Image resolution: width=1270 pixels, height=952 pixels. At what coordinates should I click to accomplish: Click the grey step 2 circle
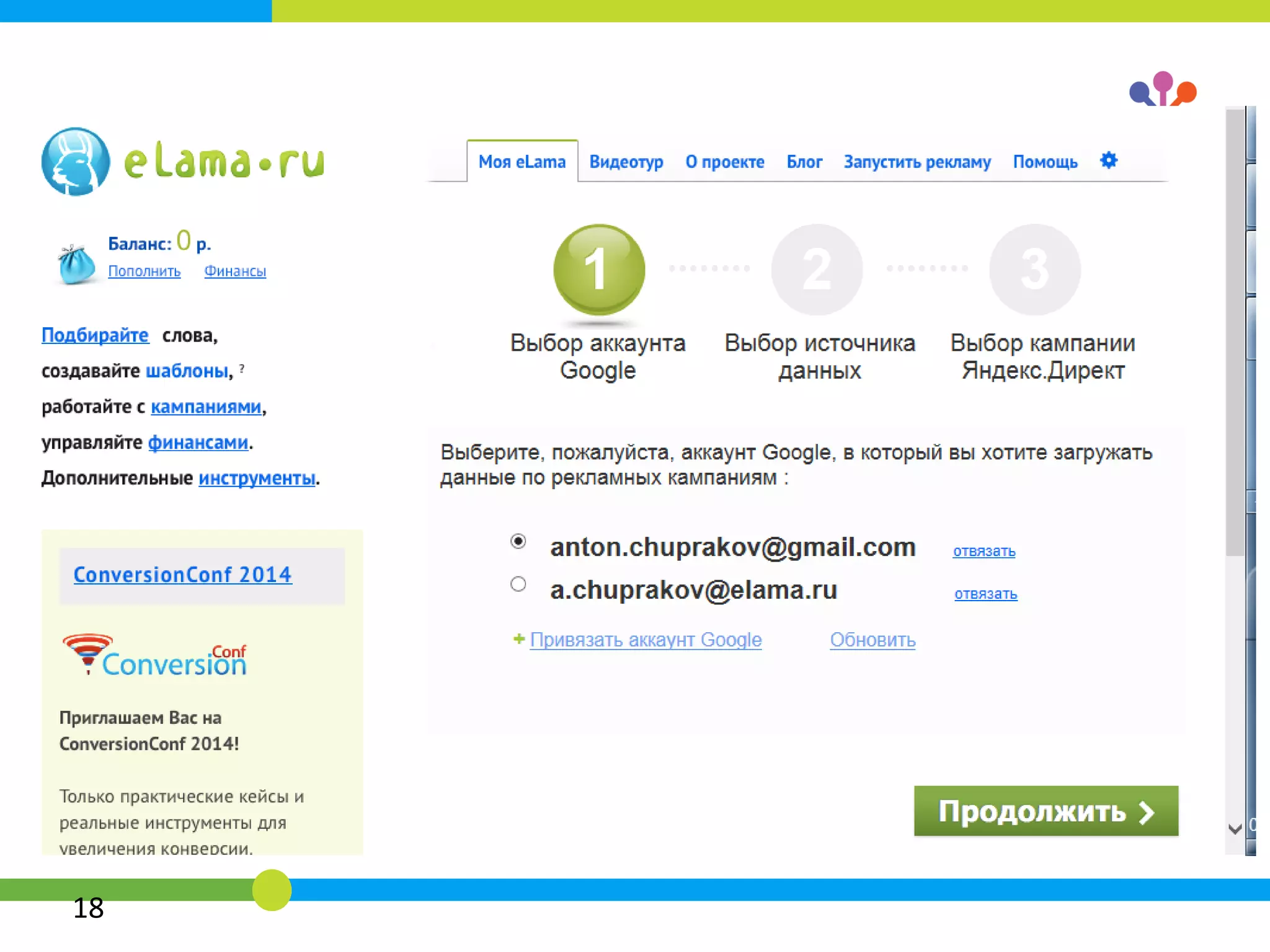817,270
